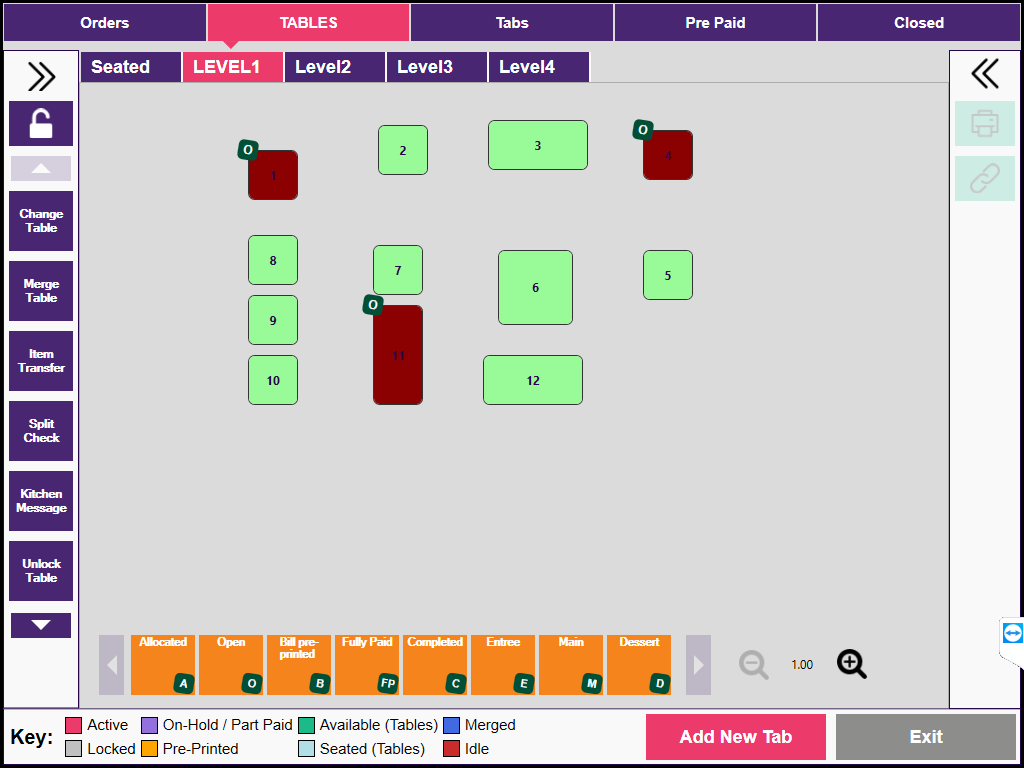Click the Bill pre-printed status tile
Screen dimensions: 1024x768
click(299, 665)
